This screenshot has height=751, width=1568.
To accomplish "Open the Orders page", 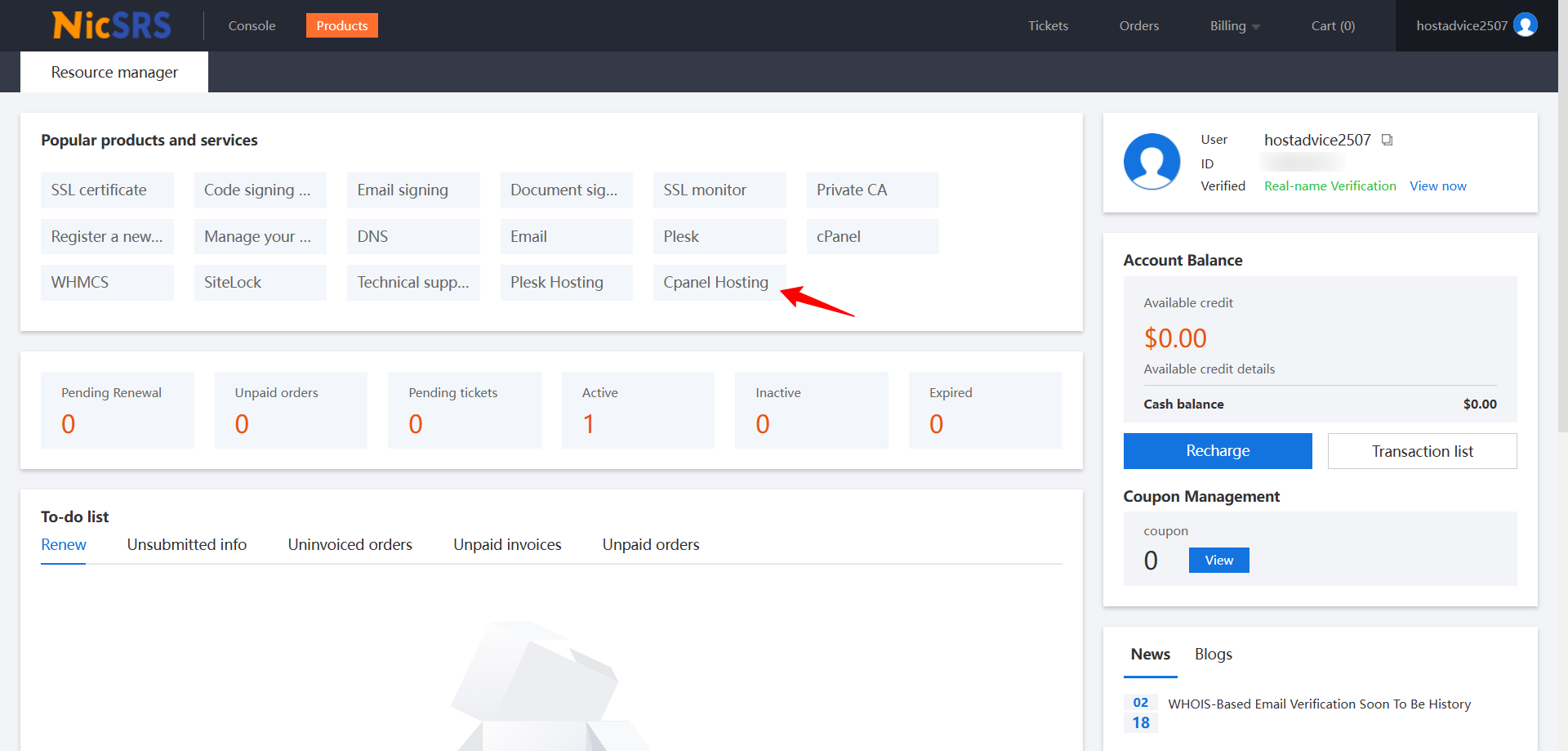I will click(1139, 25).
